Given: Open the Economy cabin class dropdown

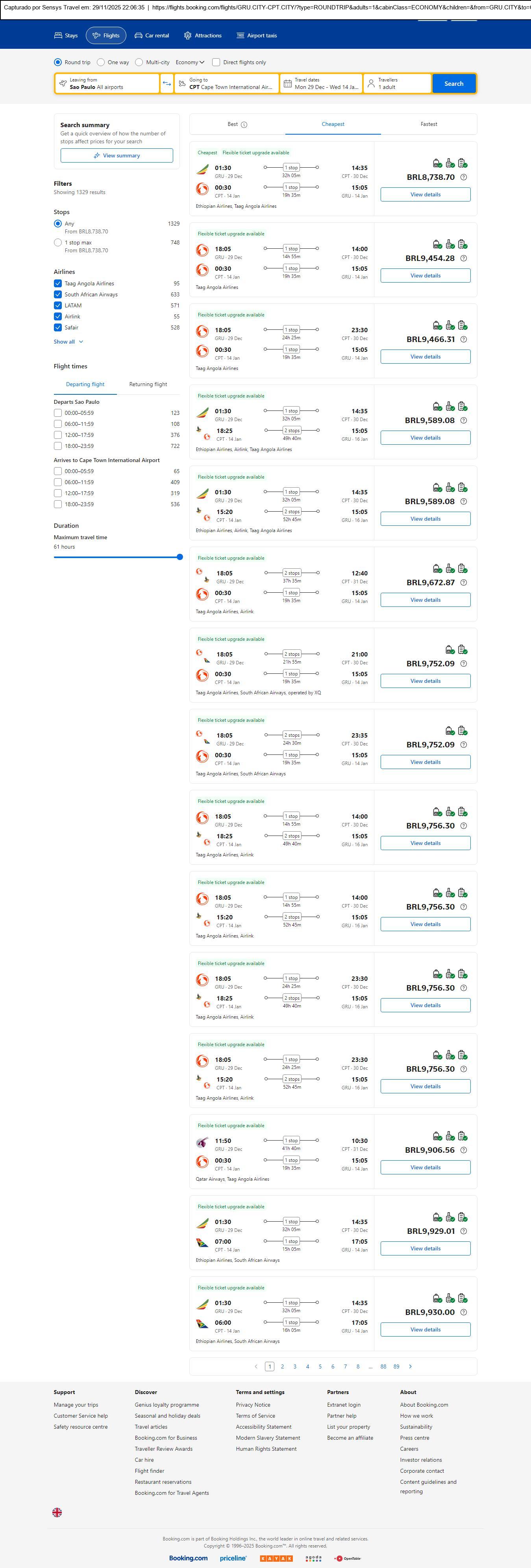Looking at the screenshot, I should coord(189,62).
